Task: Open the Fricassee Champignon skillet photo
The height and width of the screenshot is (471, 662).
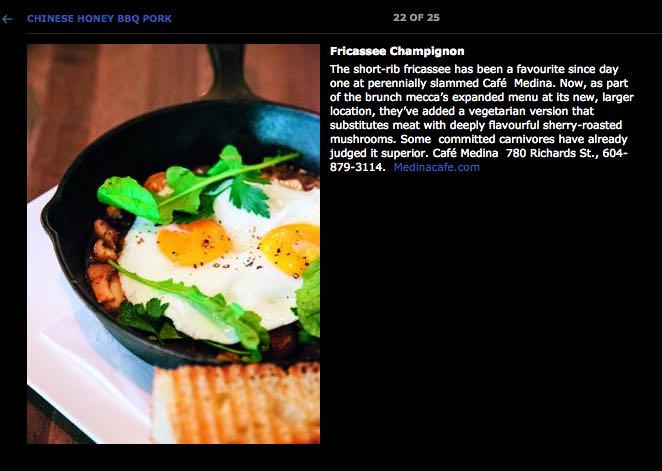Action: click(174, 244)
